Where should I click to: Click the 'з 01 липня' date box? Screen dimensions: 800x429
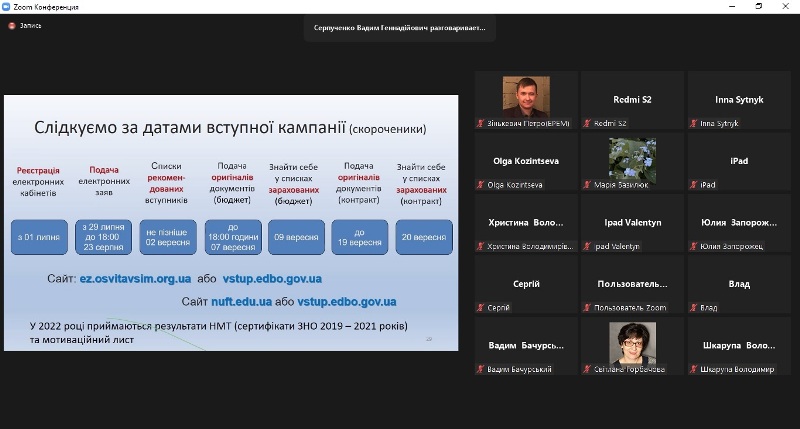pos(39,237)
